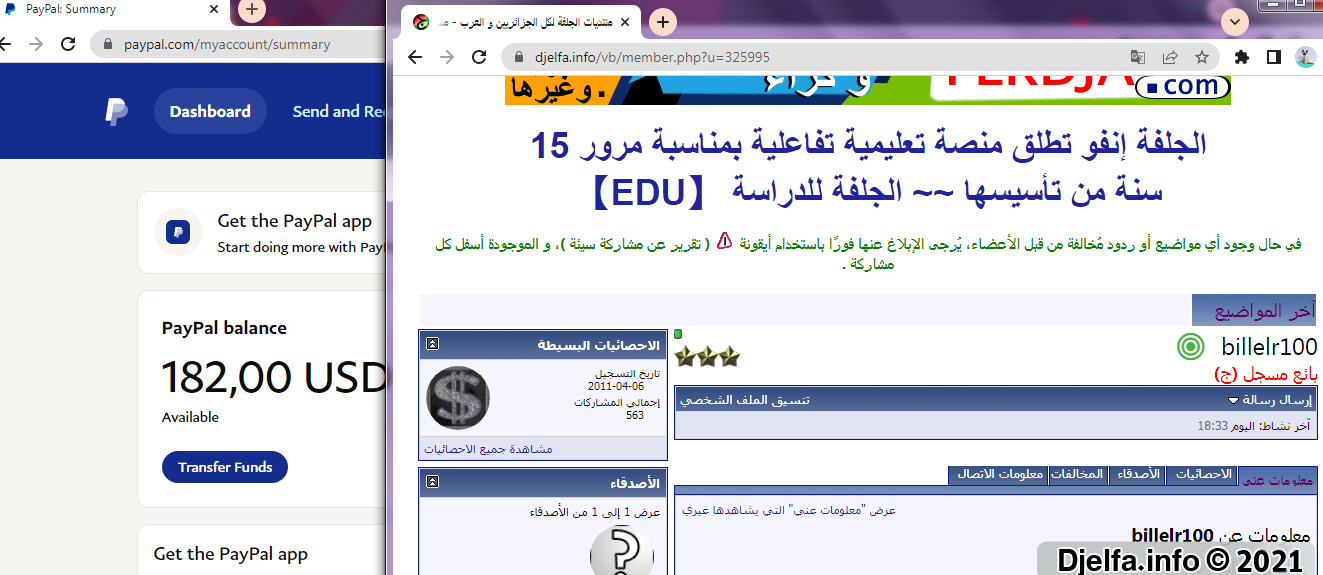Select the paypal.com/myaccount/summary address bar
This screenshot has height=575, width=1323.
click(x=227, y=44)
